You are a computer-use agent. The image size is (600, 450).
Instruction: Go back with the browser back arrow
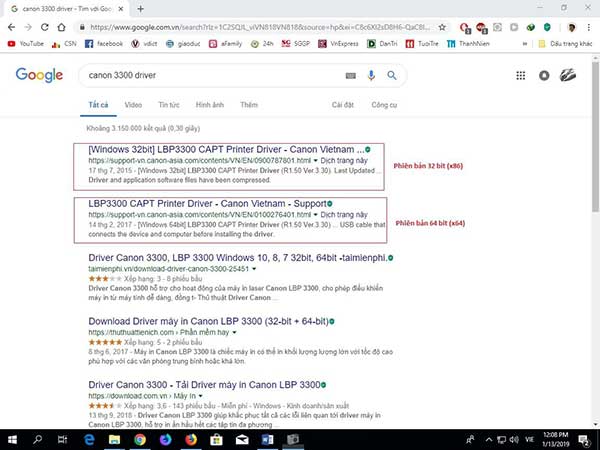click(11, 27)
